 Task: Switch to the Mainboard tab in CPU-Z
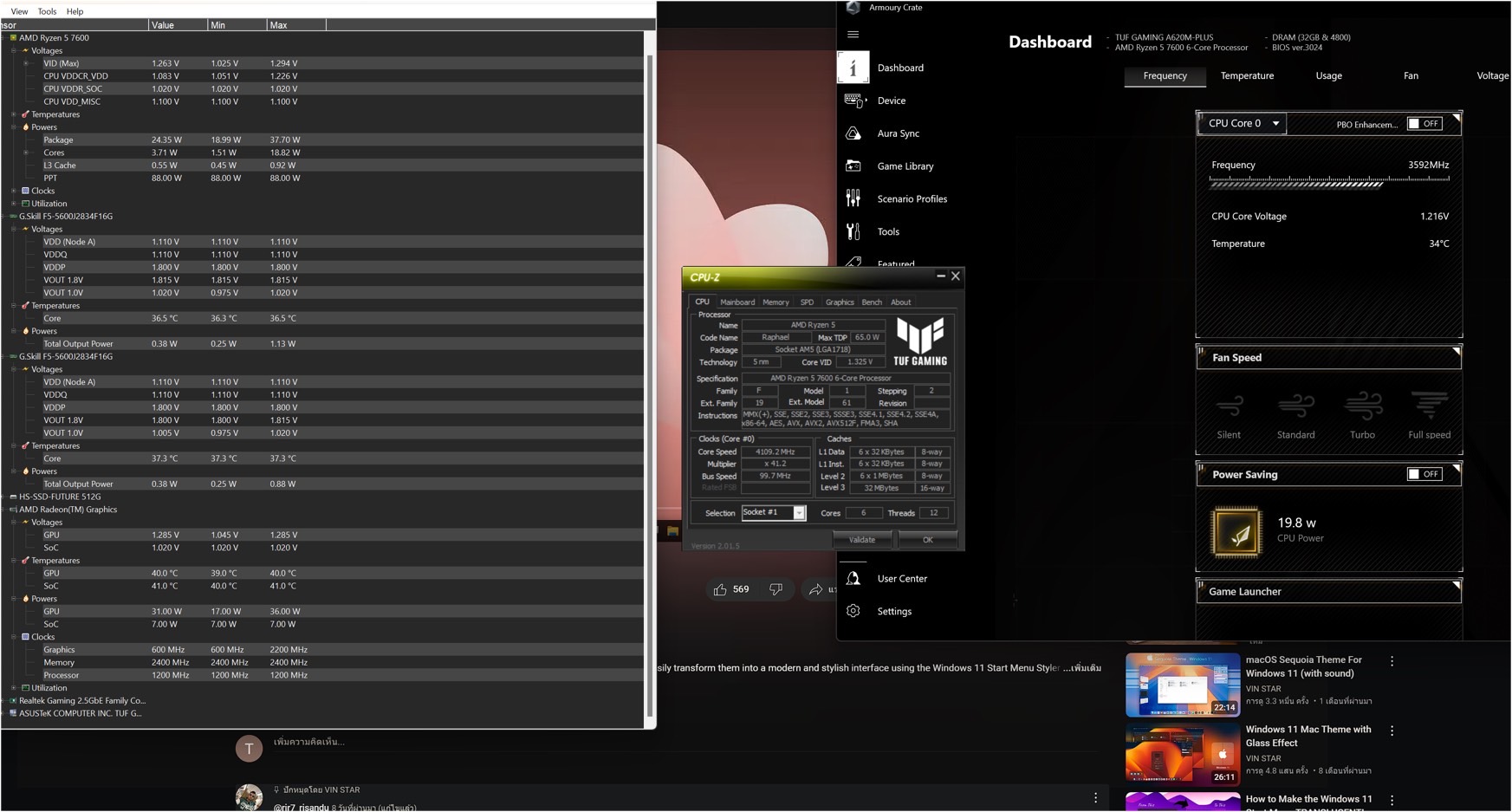click(x=737, y=302)
